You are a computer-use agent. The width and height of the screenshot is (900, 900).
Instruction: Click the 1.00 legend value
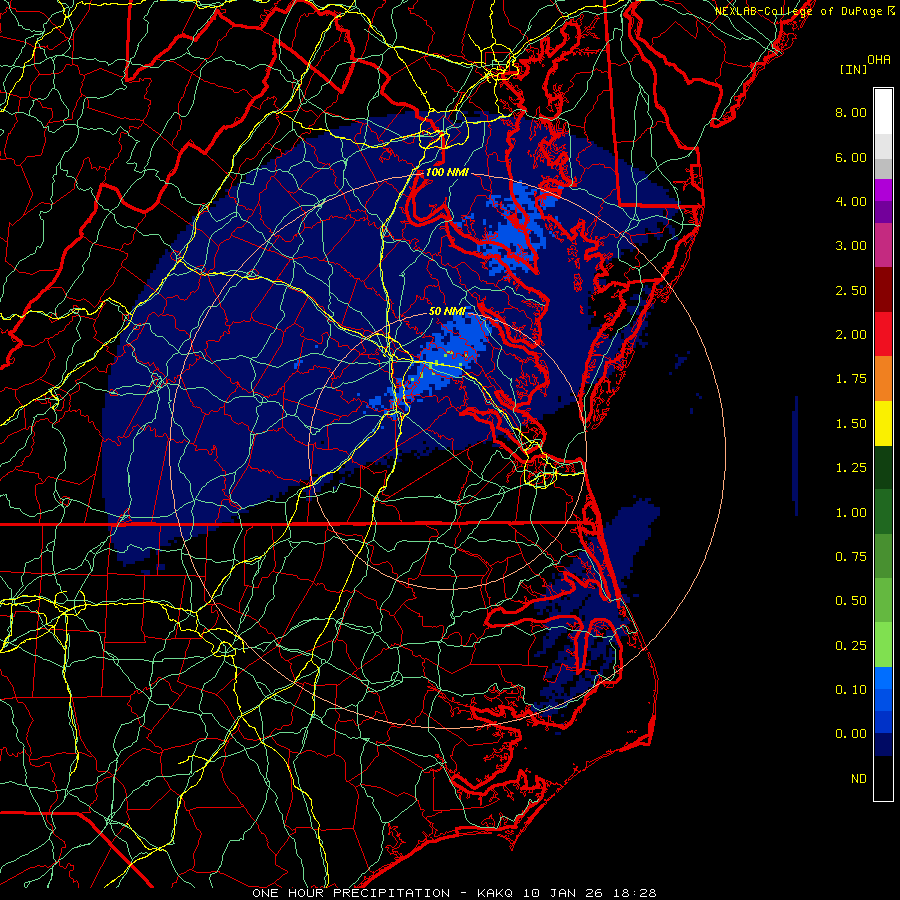(851, 513)
